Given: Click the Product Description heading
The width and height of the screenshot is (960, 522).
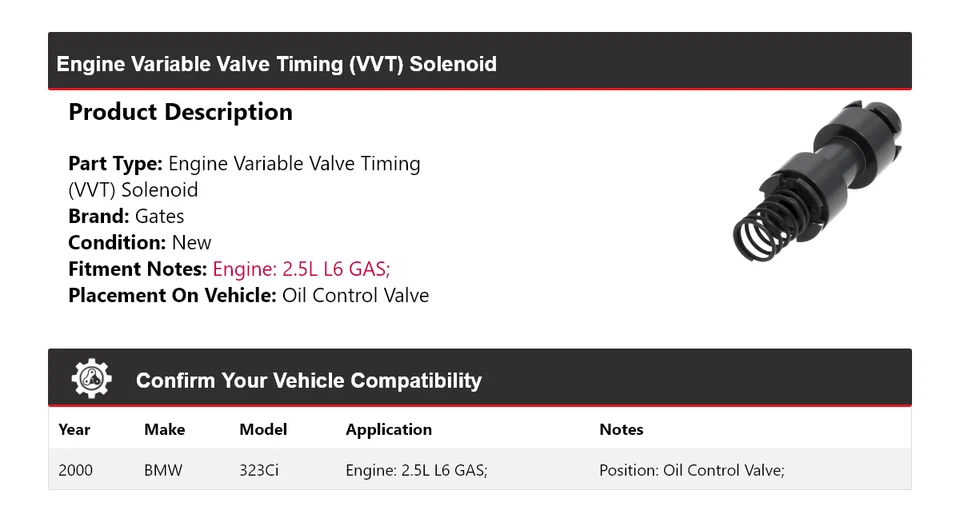Looking at the screenshot, I should 180,112.
